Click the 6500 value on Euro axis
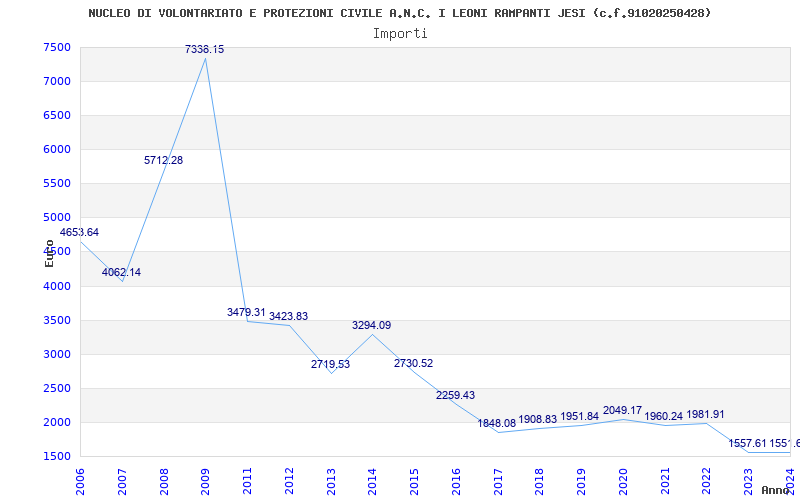800x500 pixels. pos(56,115)
